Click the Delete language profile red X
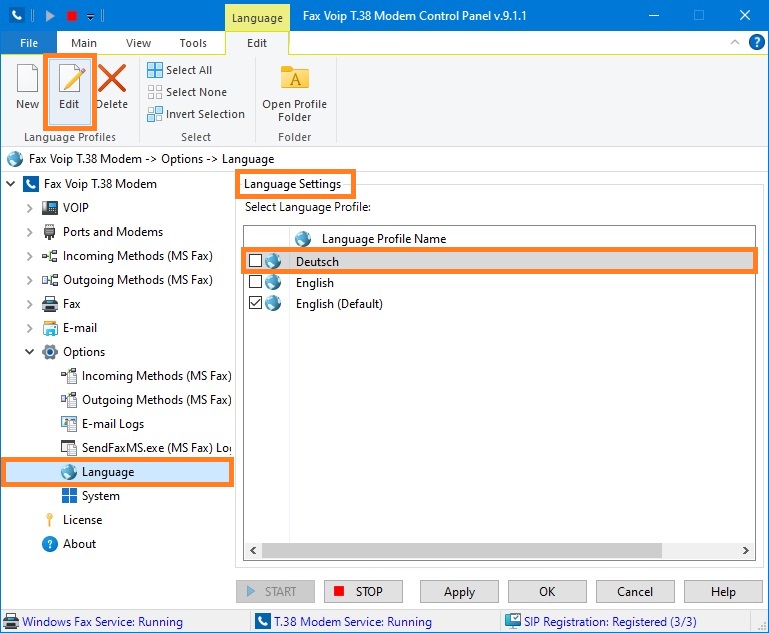The width and height of the screenshot is (769, 633). (x=112, y=78)
